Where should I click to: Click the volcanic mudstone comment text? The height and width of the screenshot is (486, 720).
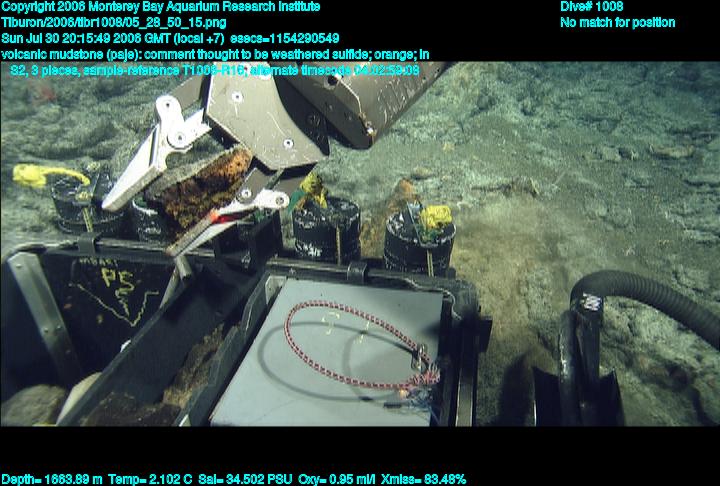pos(215,54)
